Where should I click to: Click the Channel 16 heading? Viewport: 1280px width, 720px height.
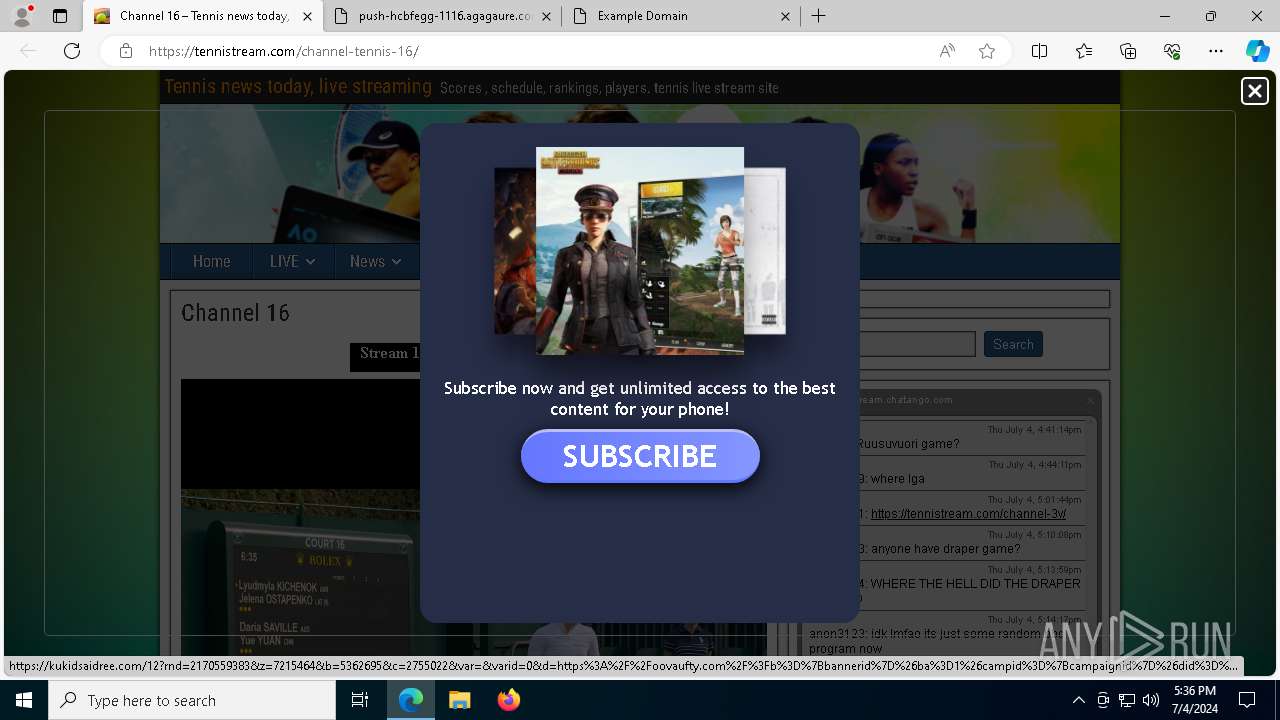pos(235,313)
